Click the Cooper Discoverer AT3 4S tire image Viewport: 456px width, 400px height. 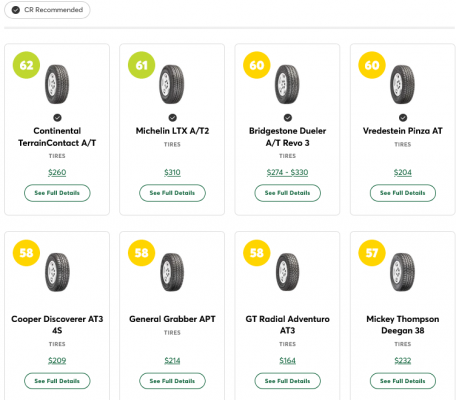(x=57, y=272)
